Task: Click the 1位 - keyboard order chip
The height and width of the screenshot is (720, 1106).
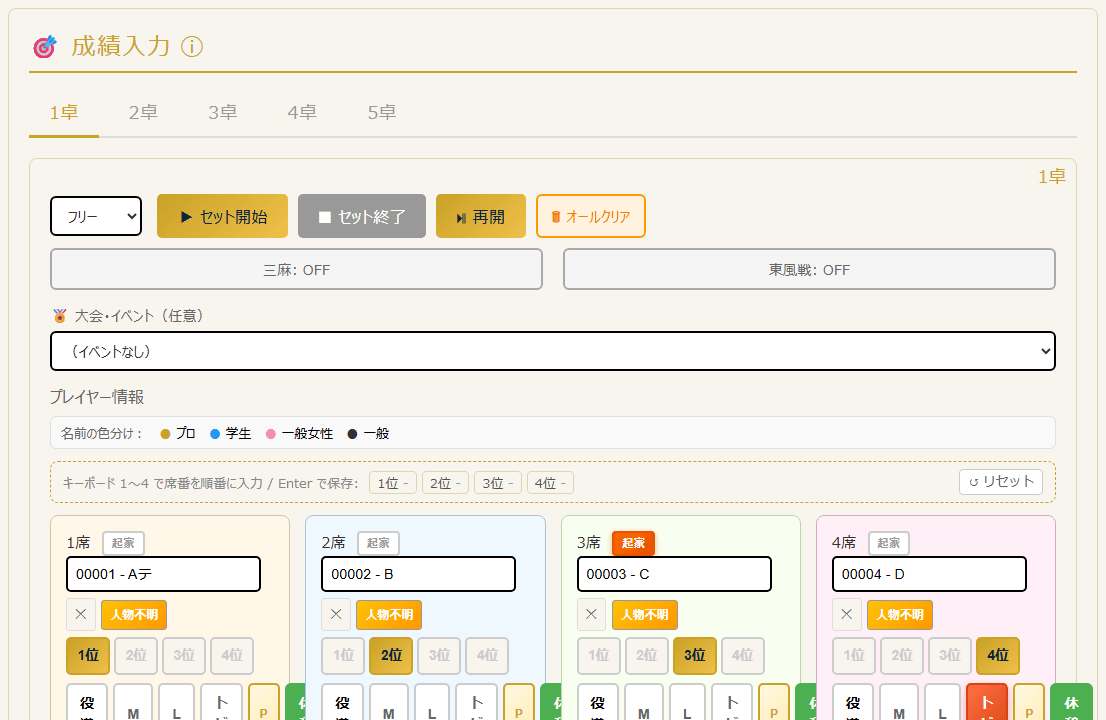Action: tap(393, 483)
